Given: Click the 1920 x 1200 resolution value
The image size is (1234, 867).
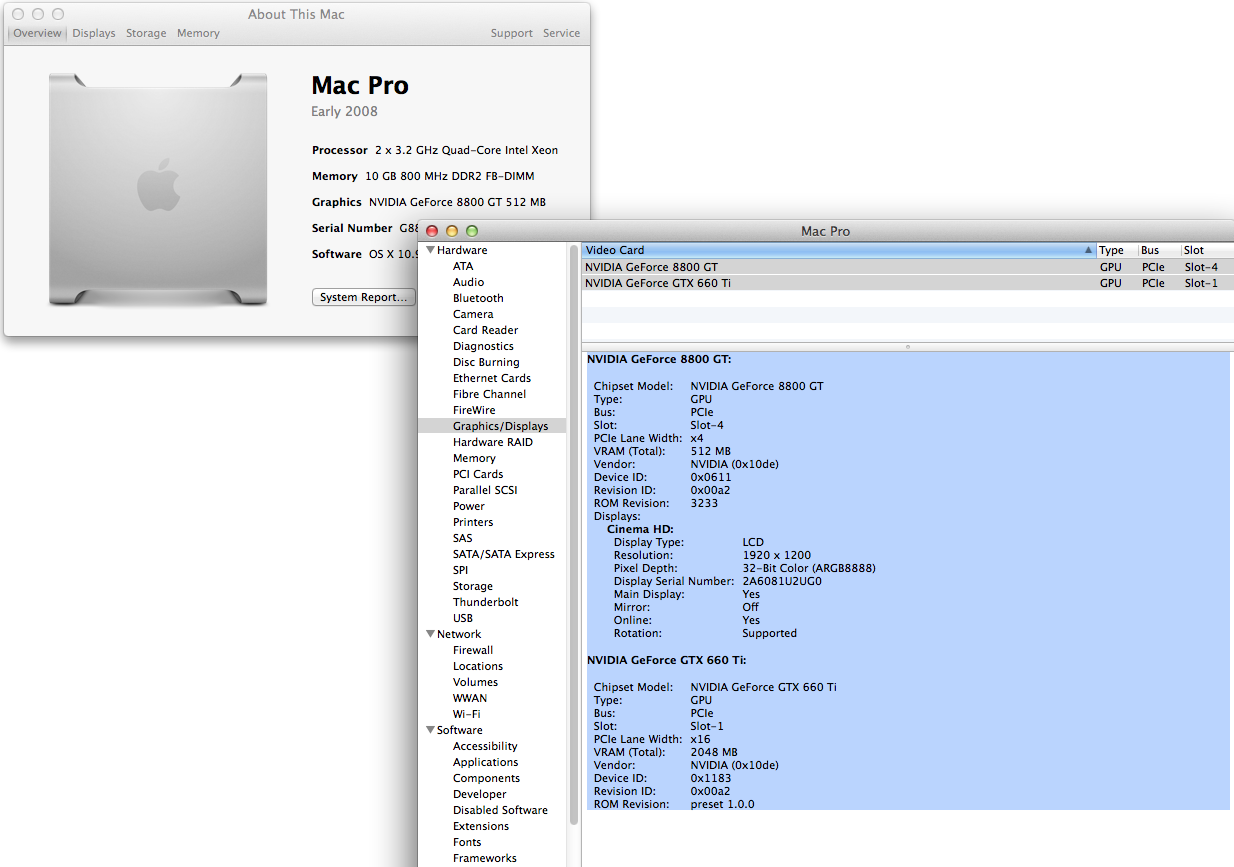Looking at the screenshot, I should [x=777, y=555].
